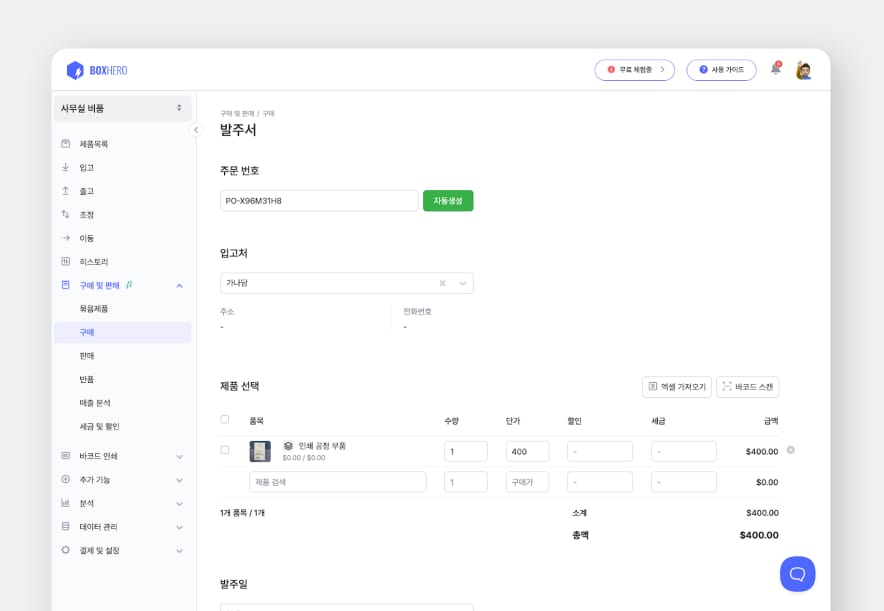
Task: Click the 바코드 스캔 button
Action: tap(747, 387)
